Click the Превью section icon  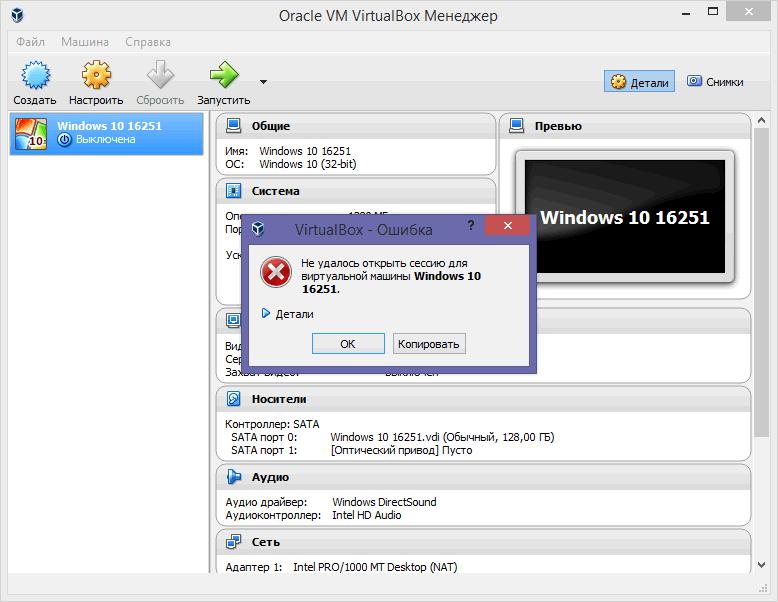click(517, 126)
